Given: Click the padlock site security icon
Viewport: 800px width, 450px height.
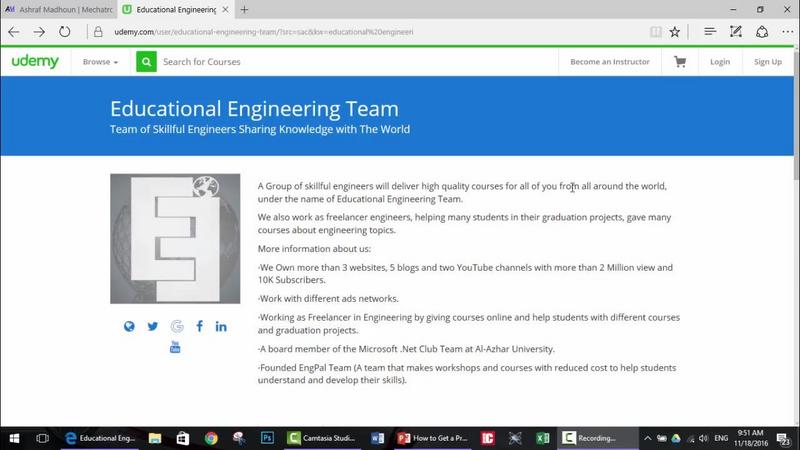Looking at the screenshot, I should 98,32.
